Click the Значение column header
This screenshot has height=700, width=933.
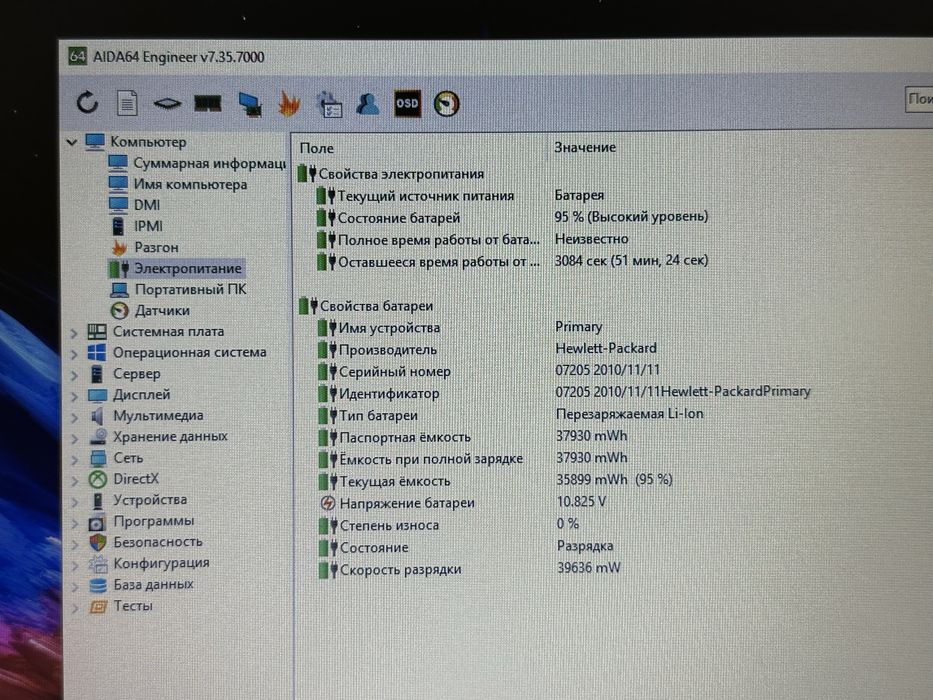pyautogui.click(x=585, y=147)
